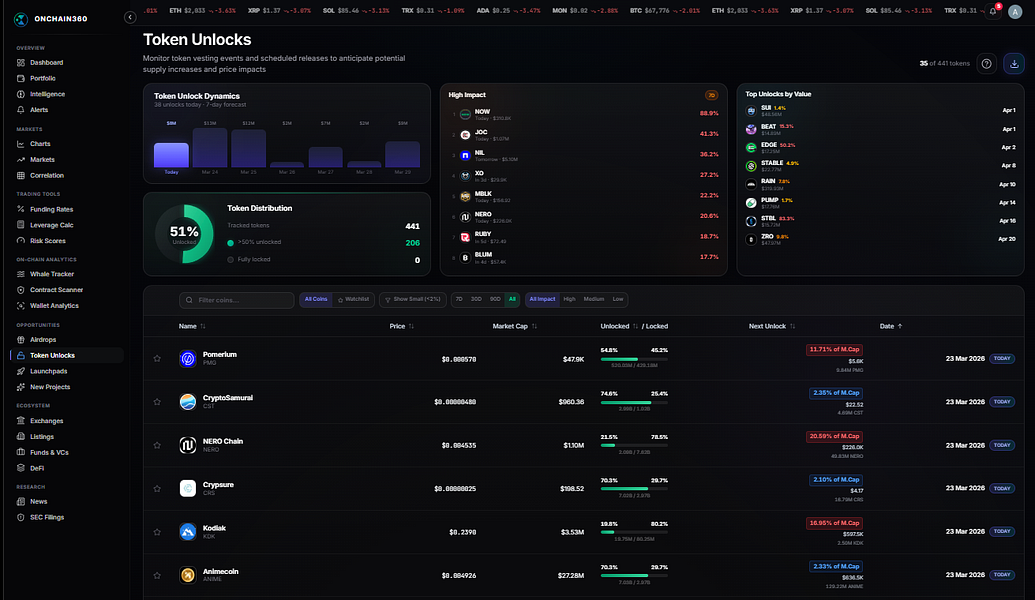This screenshot has height=600, width=1035.
Task: Click the Filter coins search field
Action: (236, 300)
